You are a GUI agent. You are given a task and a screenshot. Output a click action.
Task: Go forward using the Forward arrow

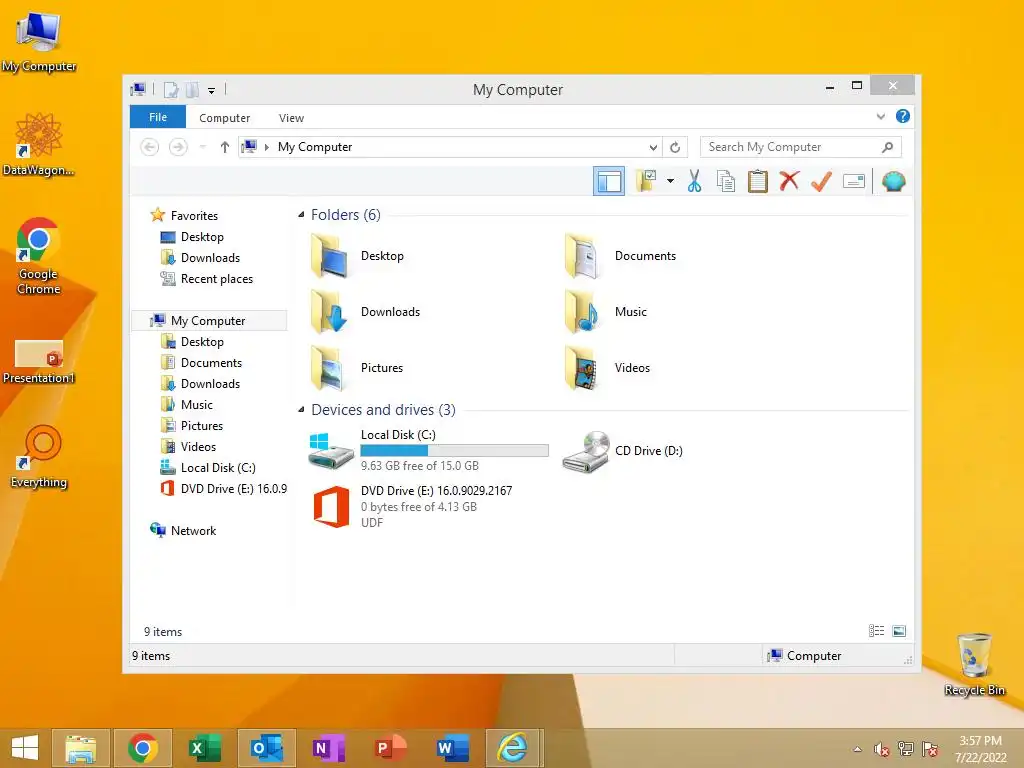[178, 147]
